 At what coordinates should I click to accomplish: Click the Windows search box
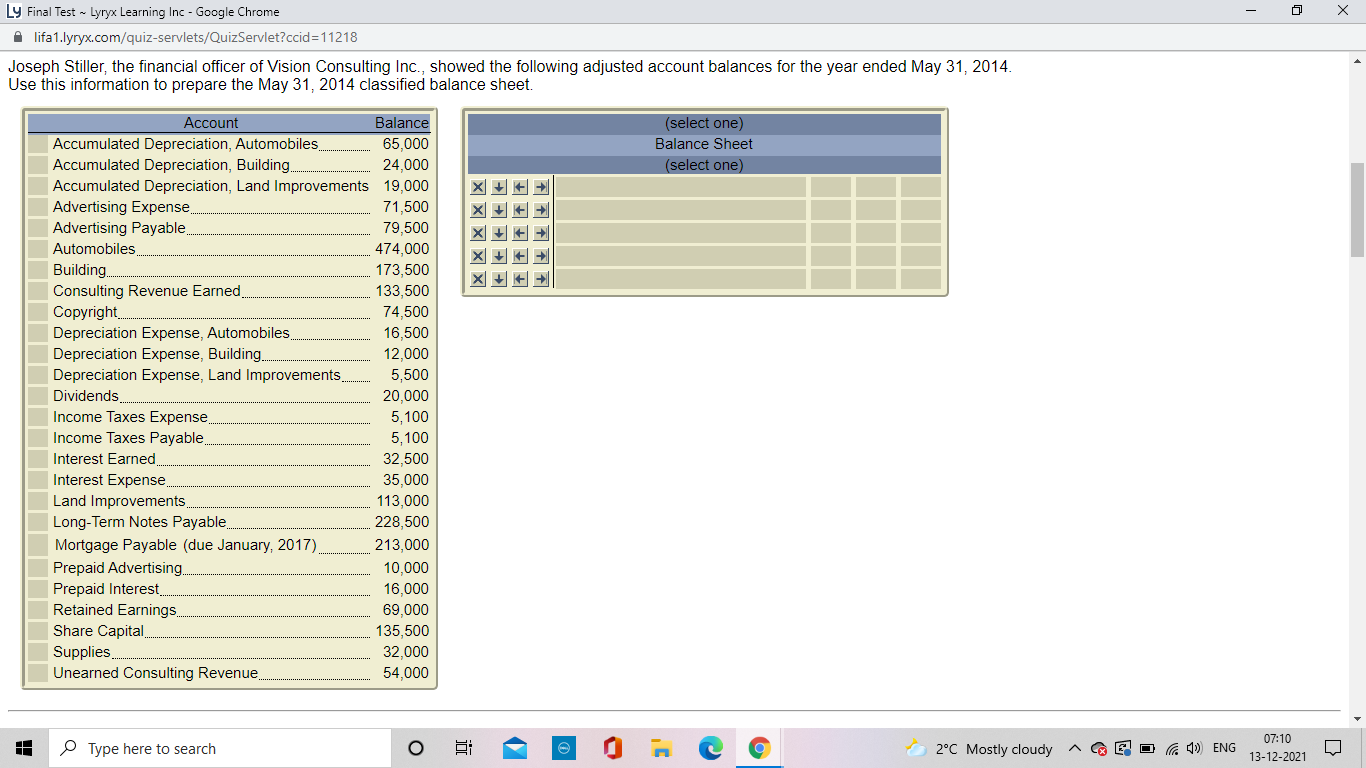point(220,748)
